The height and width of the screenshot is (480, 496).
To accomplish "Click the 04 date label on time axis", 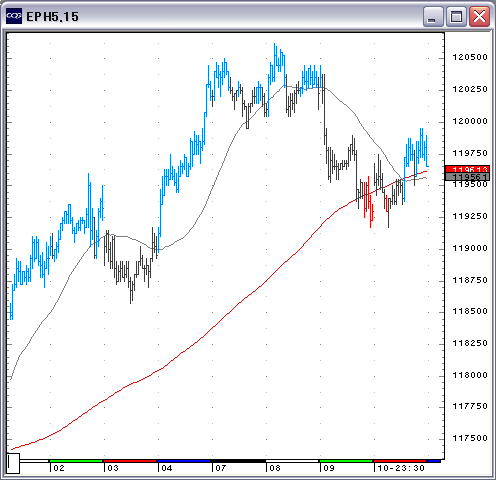I will [x=167, y=468].
